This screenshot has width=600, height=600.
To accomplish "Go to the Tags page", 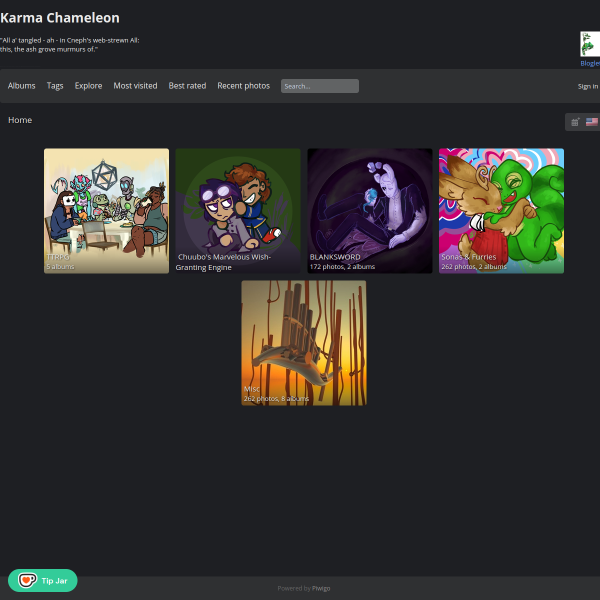I will click(55, 86).
